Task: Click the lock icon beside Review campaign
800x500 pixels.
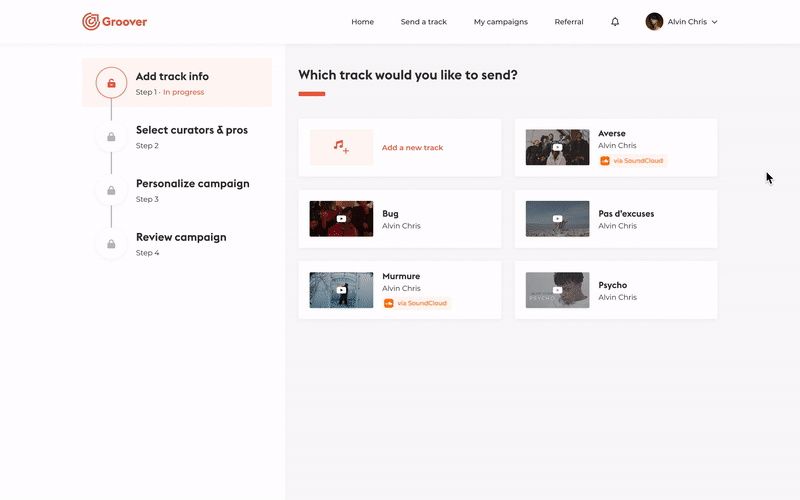Action: tap(111, 244)
